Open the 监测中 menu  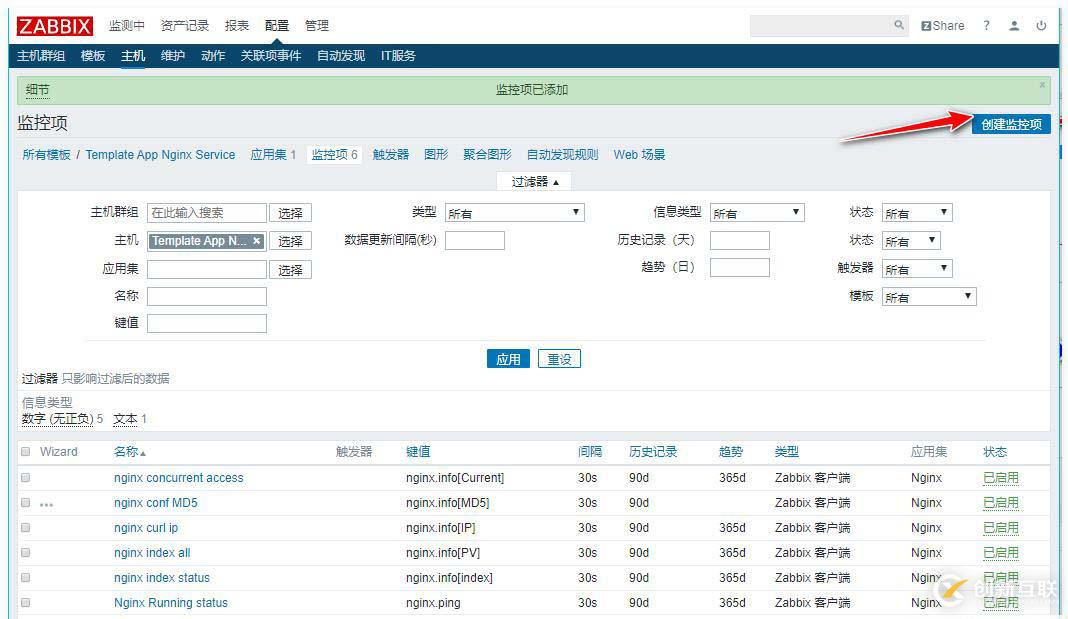pos(127,26)
